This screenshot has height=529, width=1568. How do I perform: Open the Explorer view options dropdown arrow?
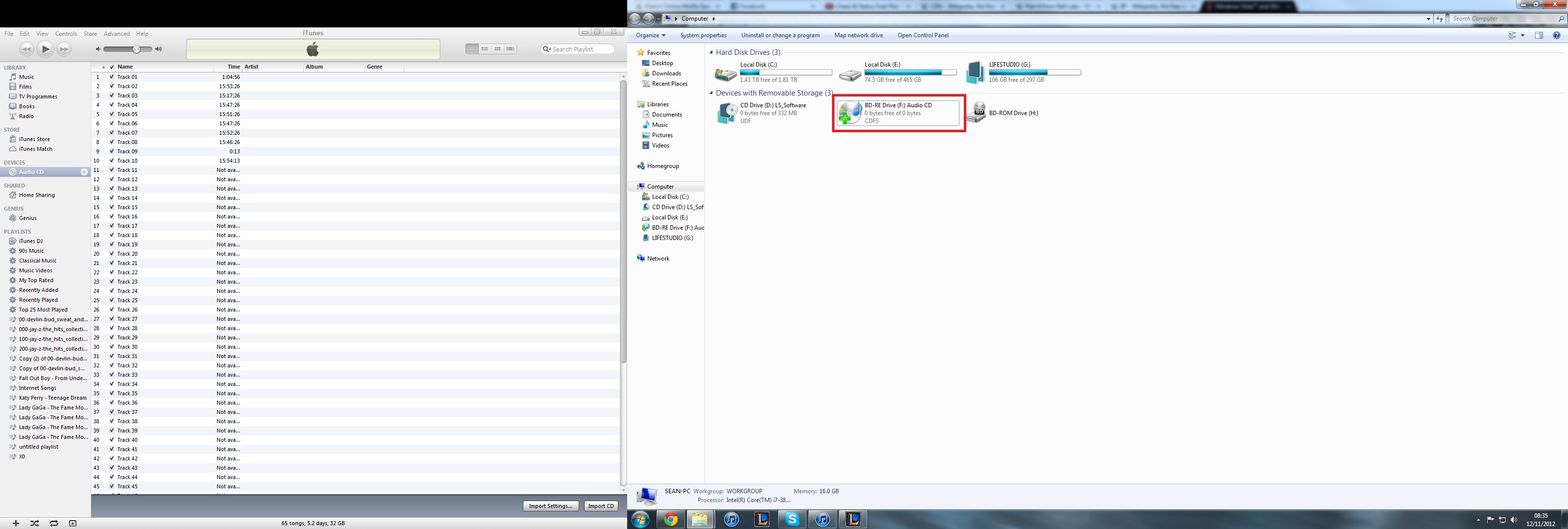[1522, 35]
